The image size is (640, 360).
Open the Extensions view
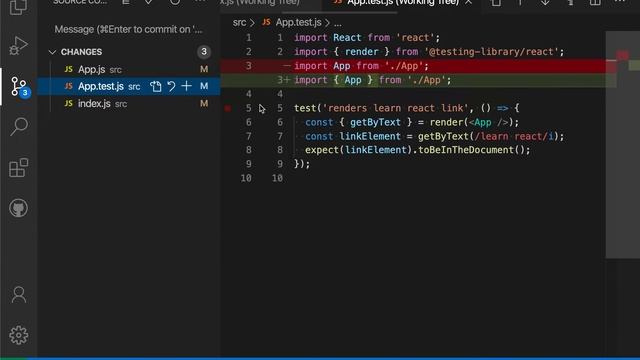point(19,167)
